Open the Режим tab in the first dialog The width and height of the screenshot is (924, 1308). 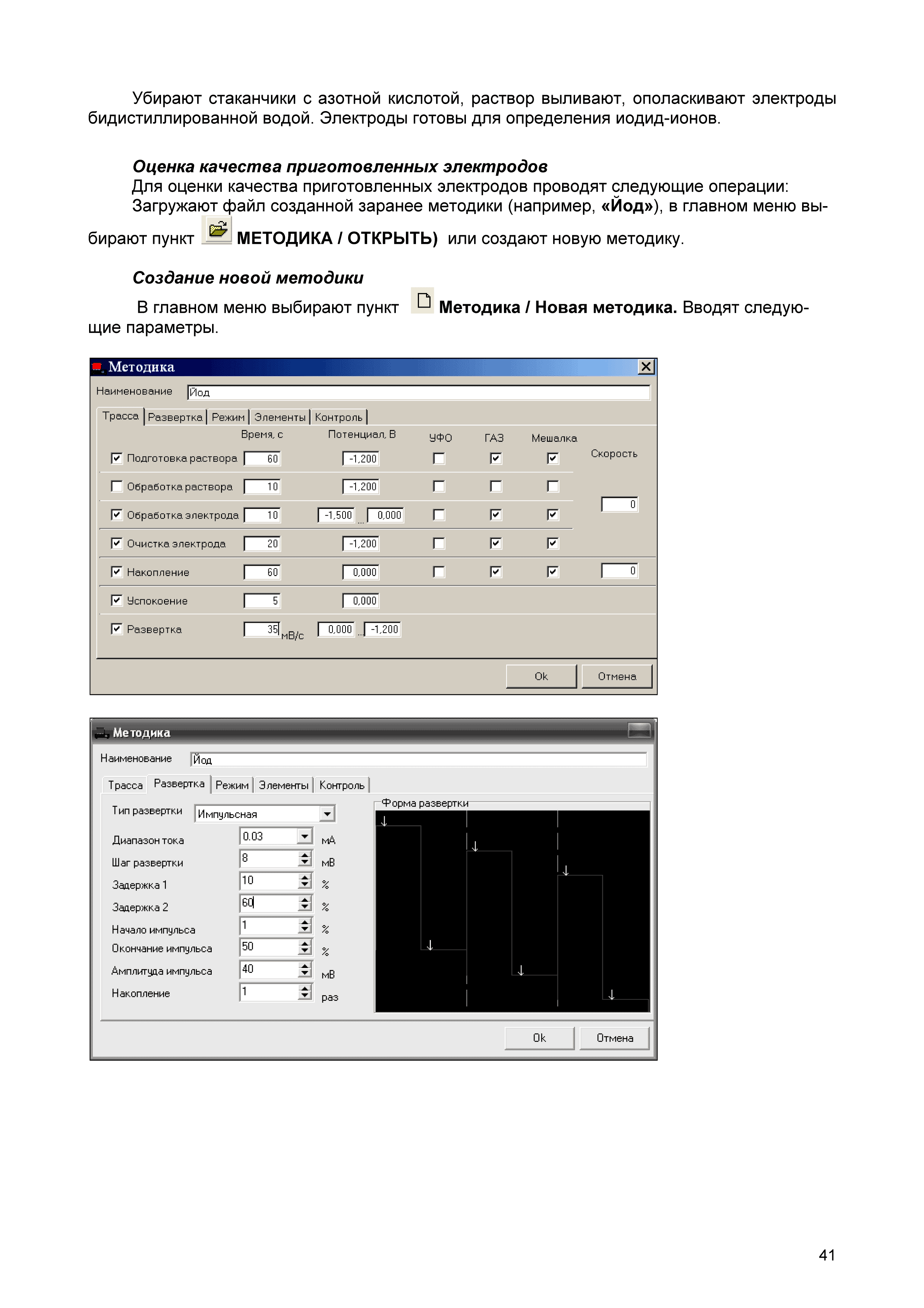pyautogui.click(x=228, y=417)
